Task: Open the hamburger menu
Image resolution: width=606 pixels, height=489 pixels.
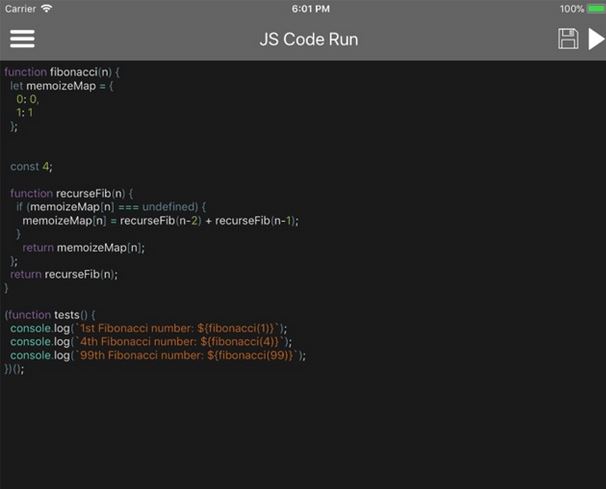Action: (22, 39)
